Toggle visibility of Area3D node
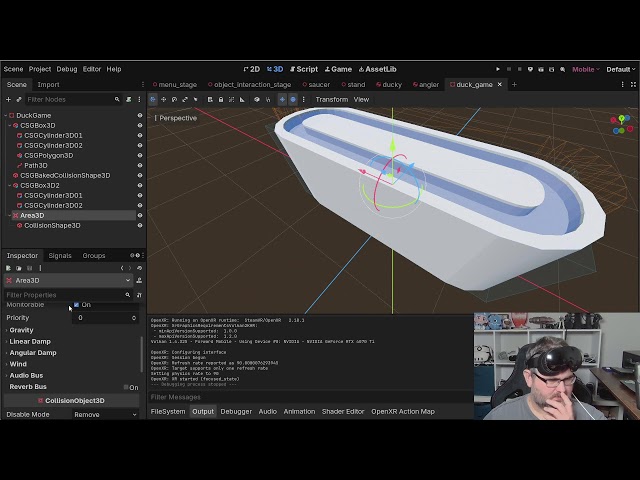Image resolution: width=640 pixels, height=480 pixels. point(140,216)
